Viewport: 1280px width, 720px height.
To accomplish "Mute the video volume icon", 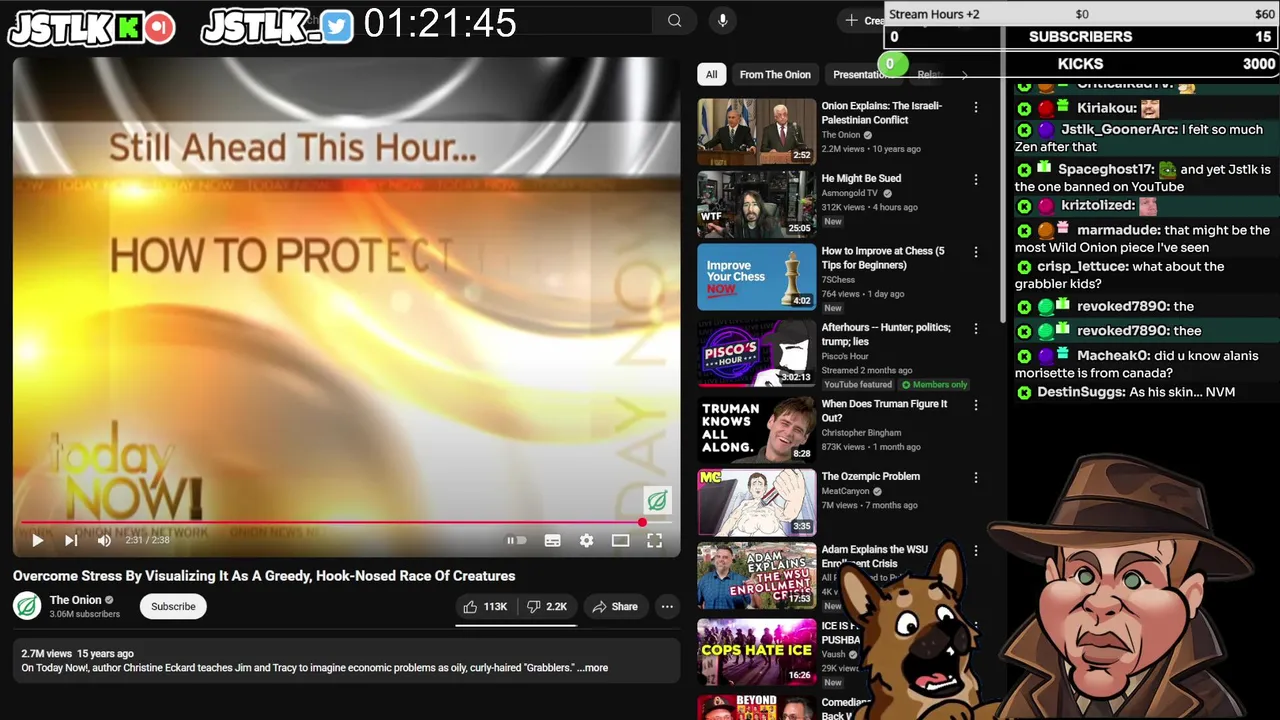I will [x=104, y=540].
